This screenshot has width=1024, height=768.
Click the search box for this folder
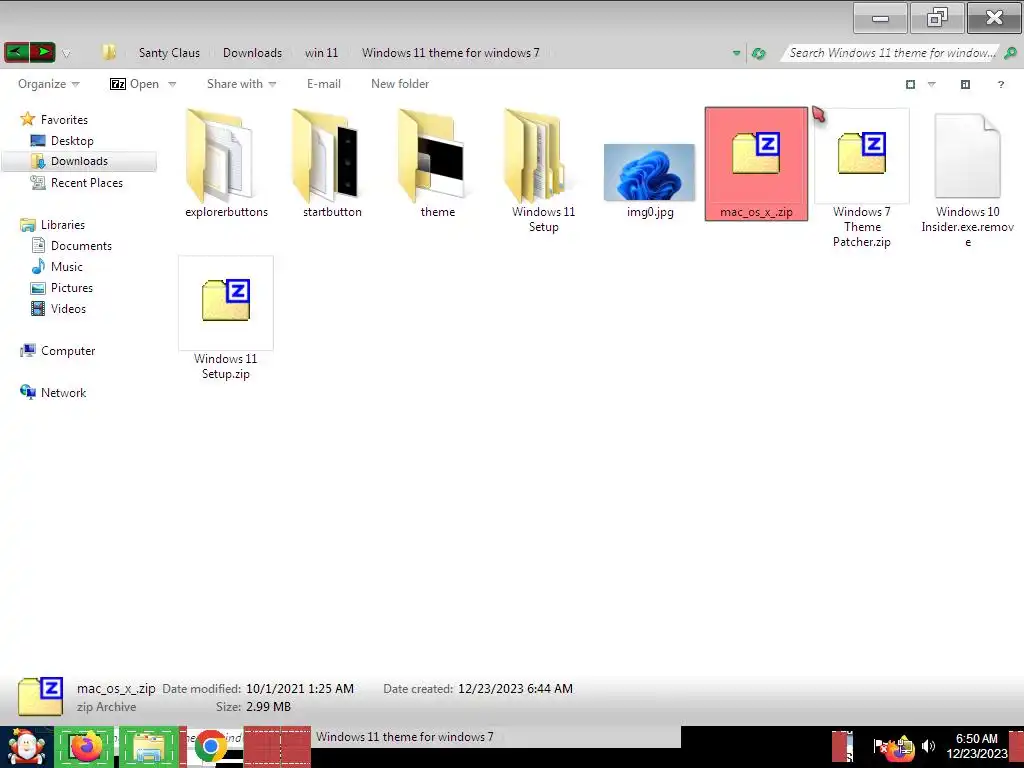click(891, 53)
